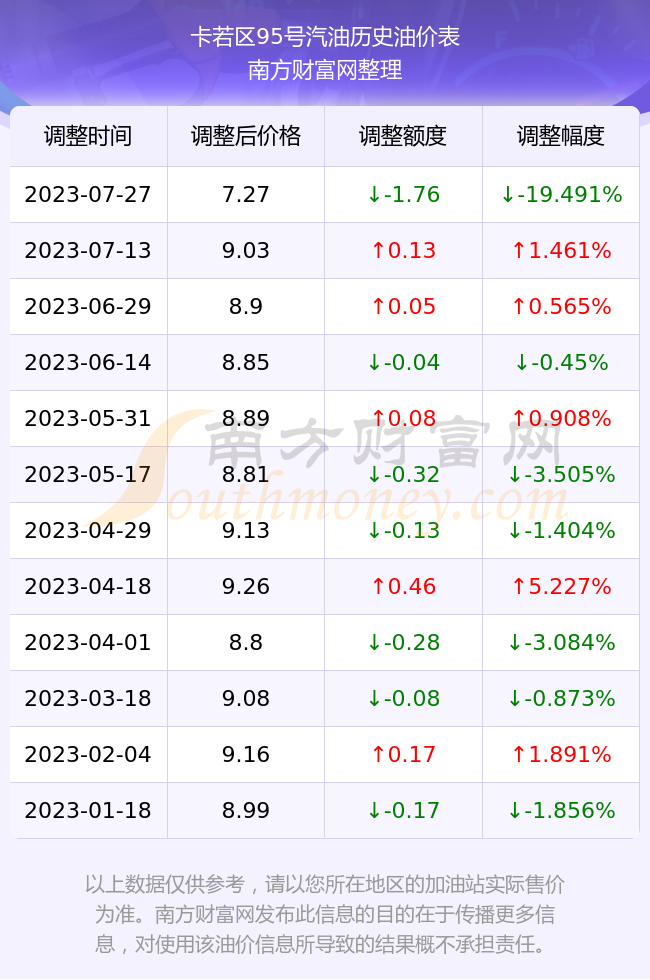650x980 pixels.
Task: Click the price 8.85 cell
Action: 246,362
